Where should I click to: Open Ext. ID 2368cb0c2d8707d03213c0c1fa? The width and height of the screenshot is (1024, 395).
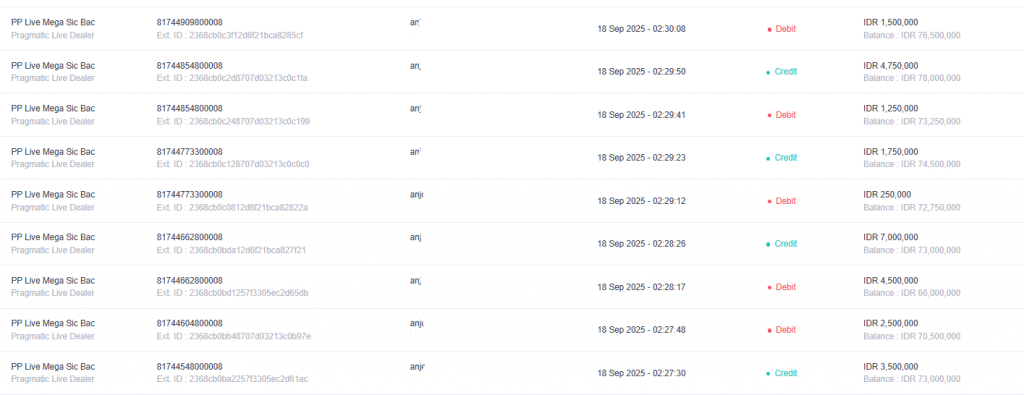pos(232,78)
